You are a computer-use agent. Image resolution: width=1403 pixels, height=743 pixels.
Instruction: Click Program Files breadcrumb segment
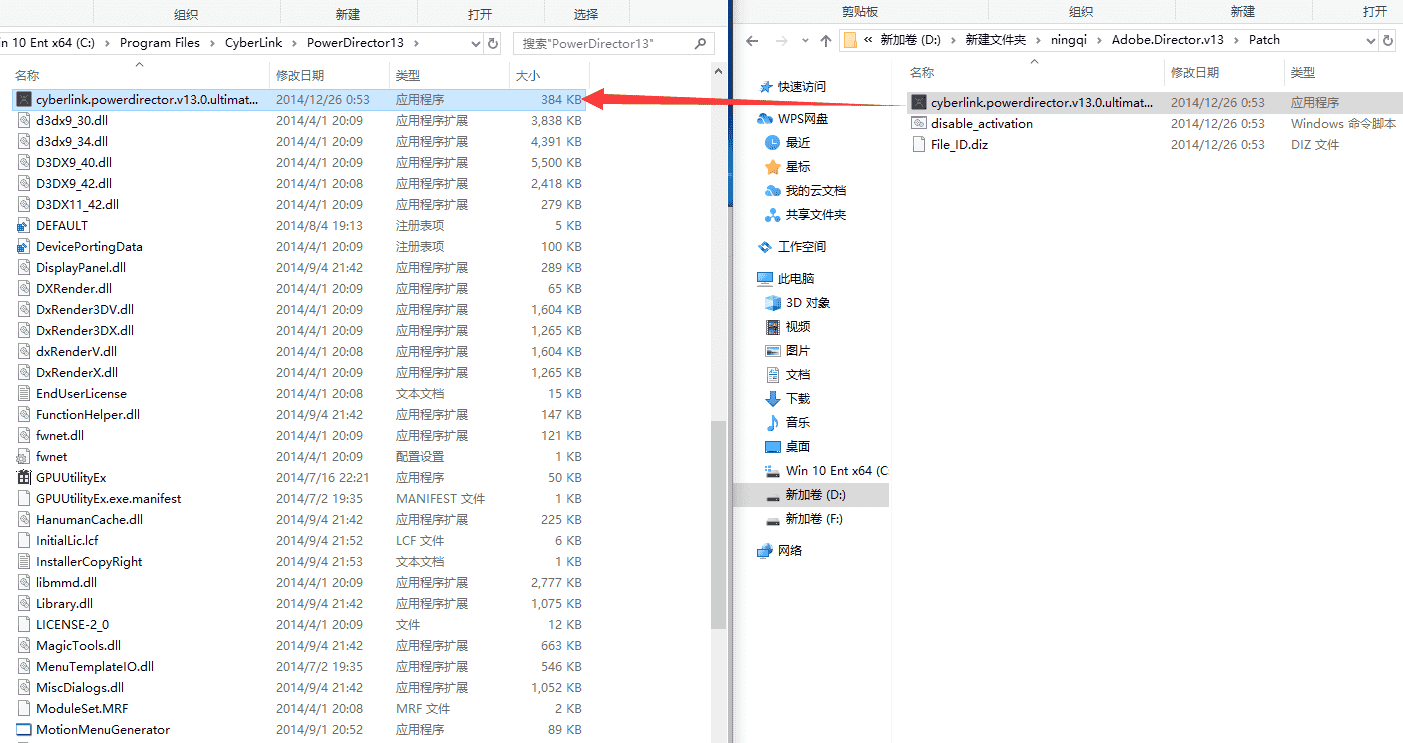pyautogui.click(x=160, y=44)
